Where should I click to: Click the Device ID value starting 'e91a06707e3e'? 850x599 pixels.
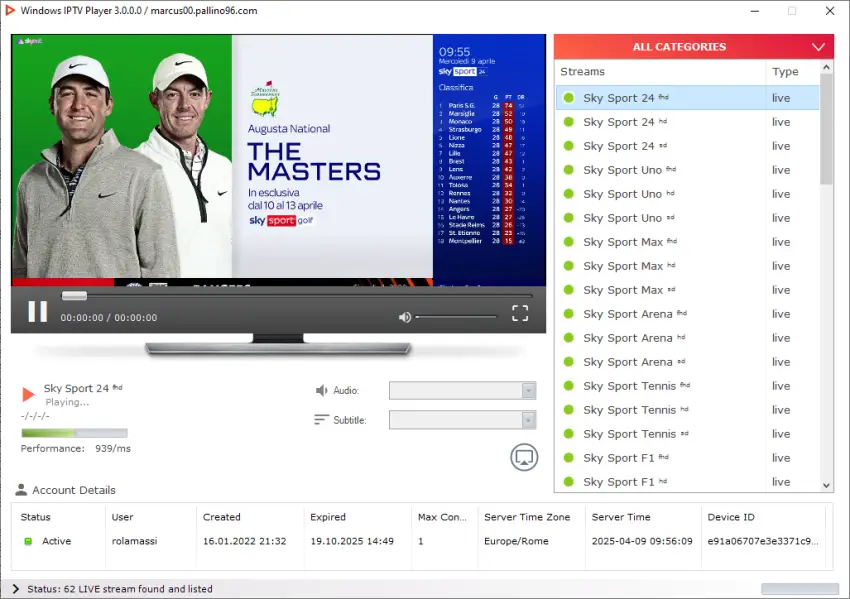[763, 541]
